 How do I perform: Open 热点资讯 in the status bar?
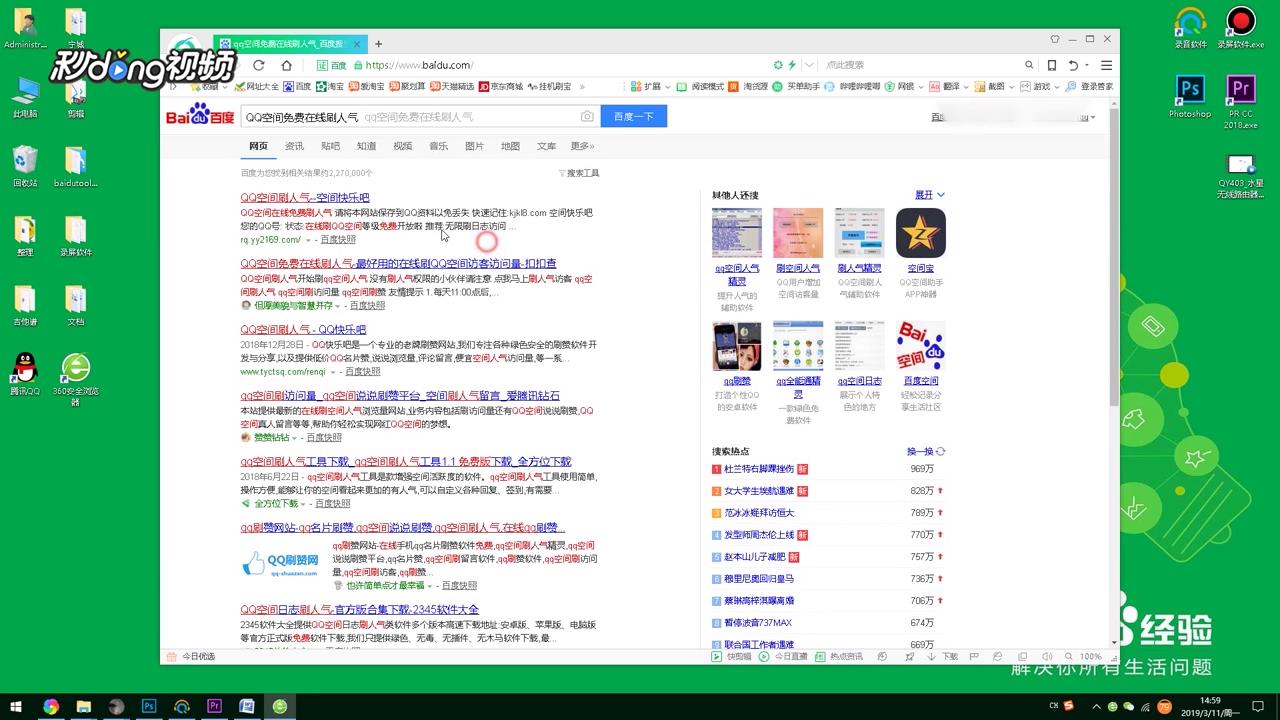[x=839, y=657]
